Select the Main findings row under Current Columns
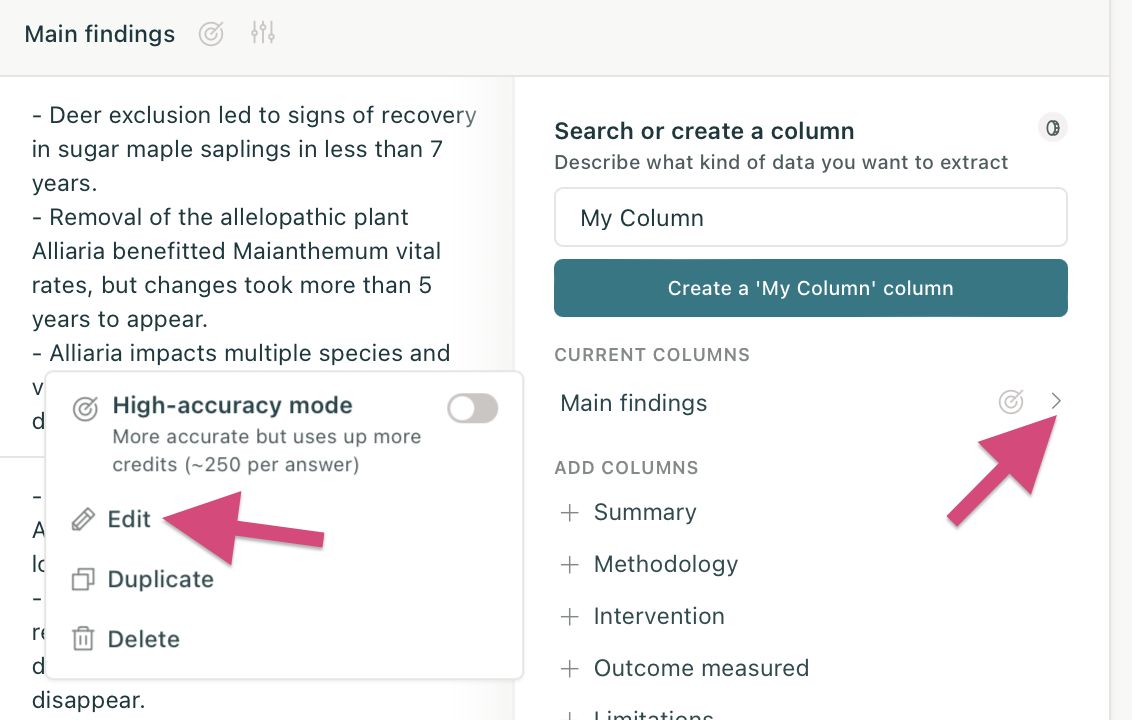 click(x=633, y=402)
